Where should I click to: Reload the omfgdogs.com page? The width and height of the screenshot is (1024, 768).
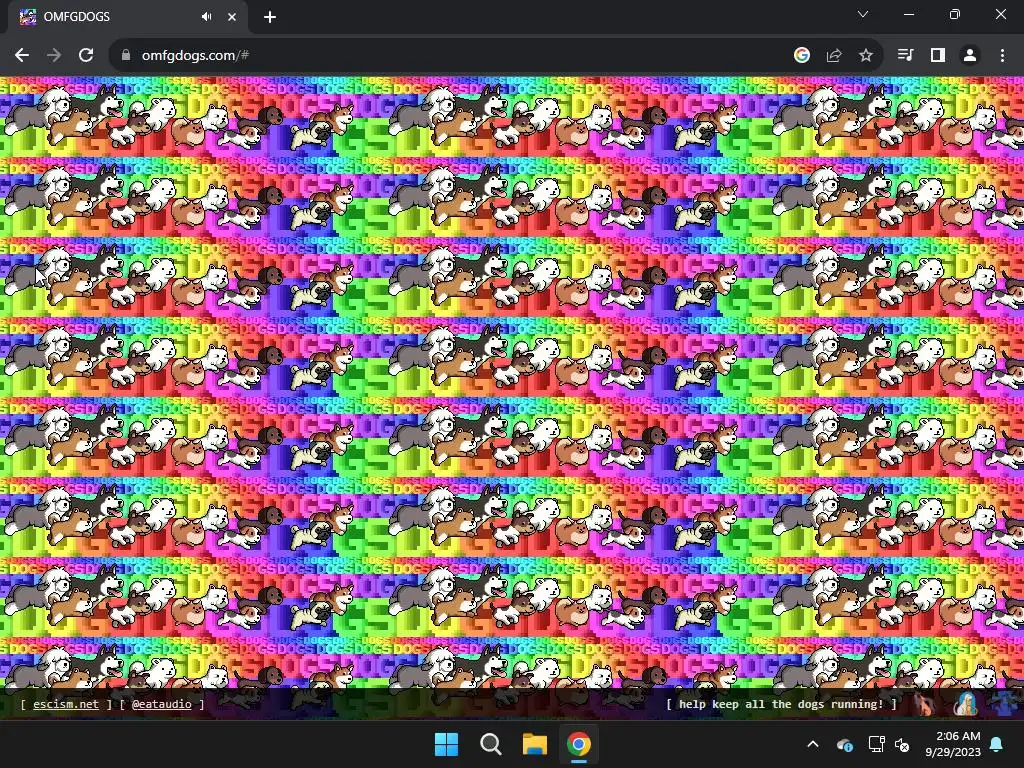(x=86, y=56)
